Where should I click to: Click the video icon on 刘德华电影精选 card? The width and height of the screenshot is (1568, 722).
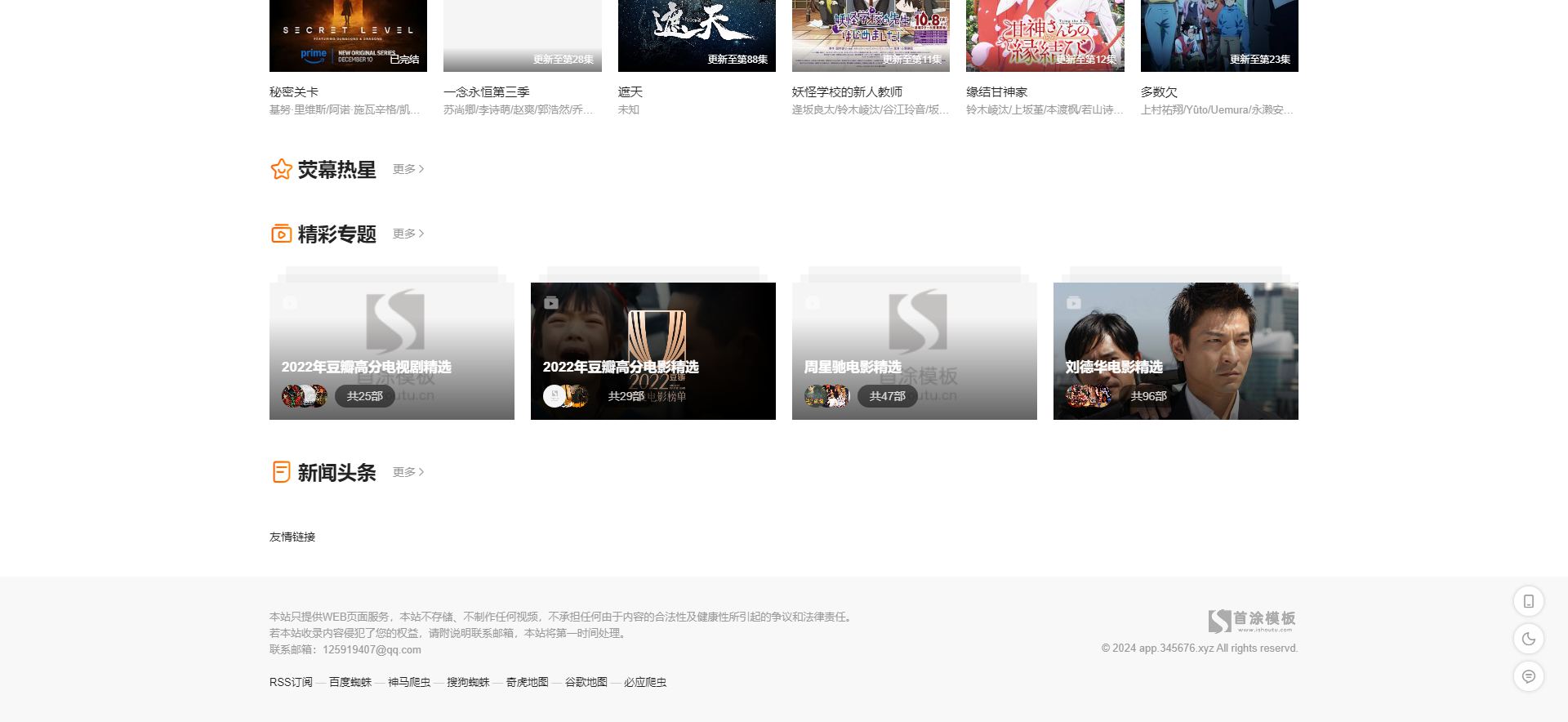pyautogui.click(x=1074, y=303)
